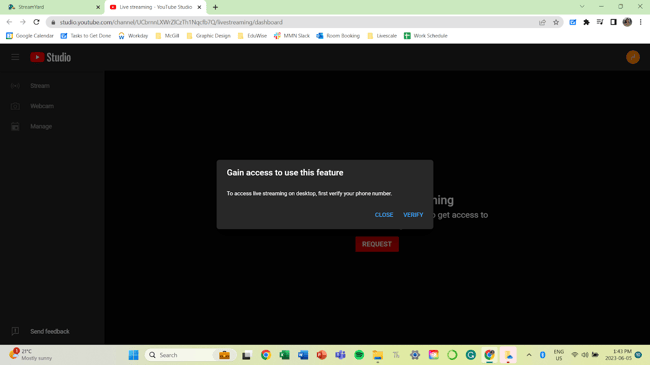The height and width of the screenshot is (365, 650).
Task: Click the red REQUEST button
Action: click(x=377, y=244)
